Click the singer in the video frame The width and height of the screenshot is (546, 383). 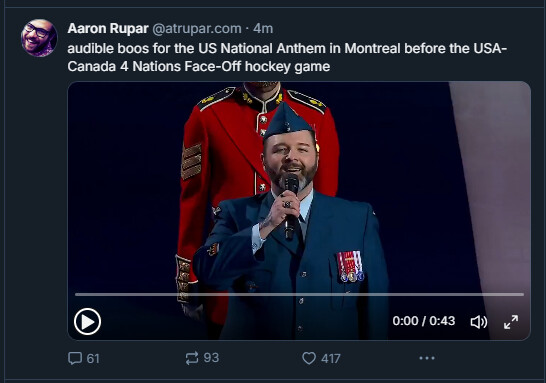pyautogui.click(x=292, y=223)
